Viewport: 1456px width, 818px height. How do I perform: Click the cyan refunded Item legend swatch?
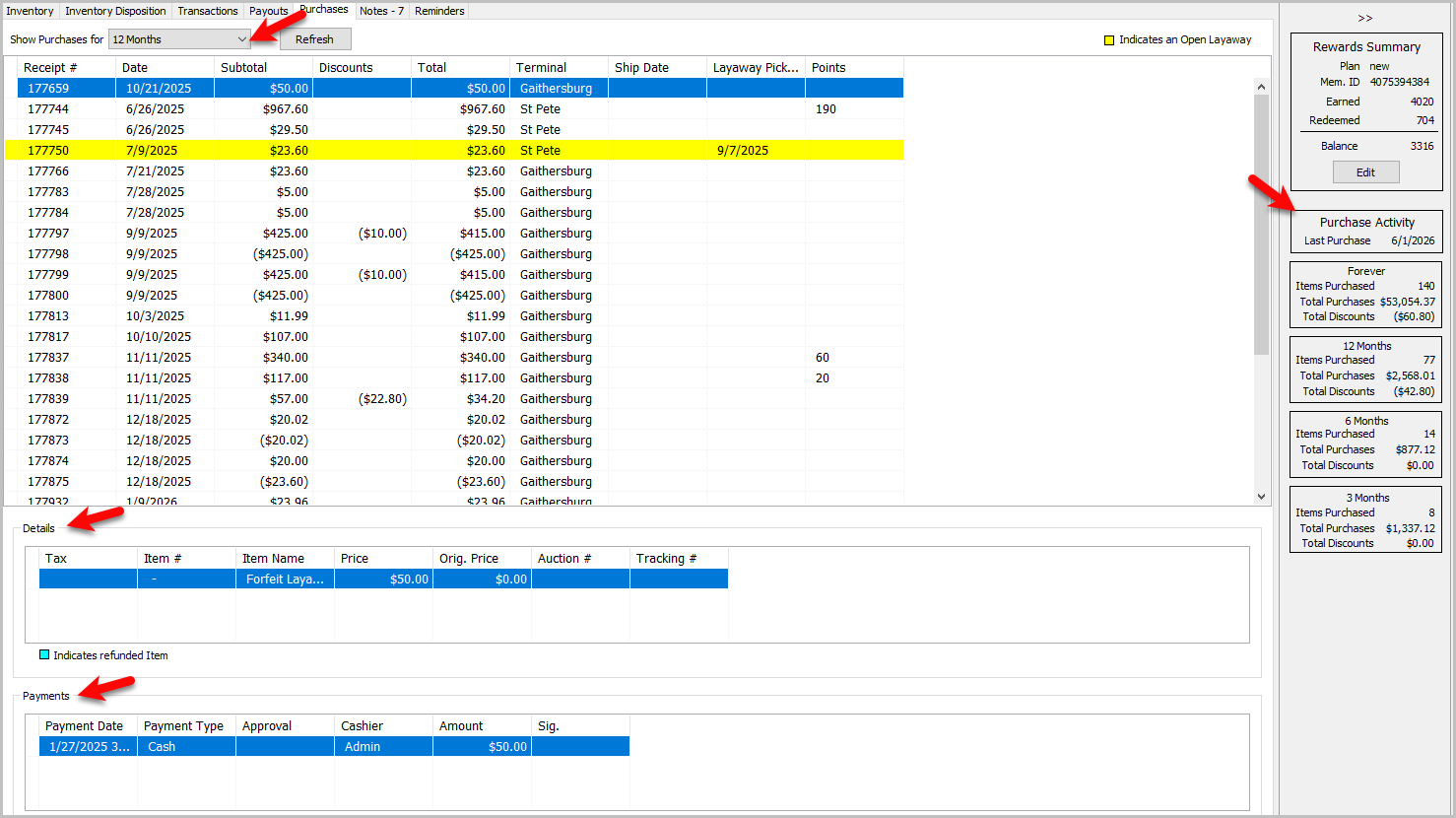tap(44, 654)
